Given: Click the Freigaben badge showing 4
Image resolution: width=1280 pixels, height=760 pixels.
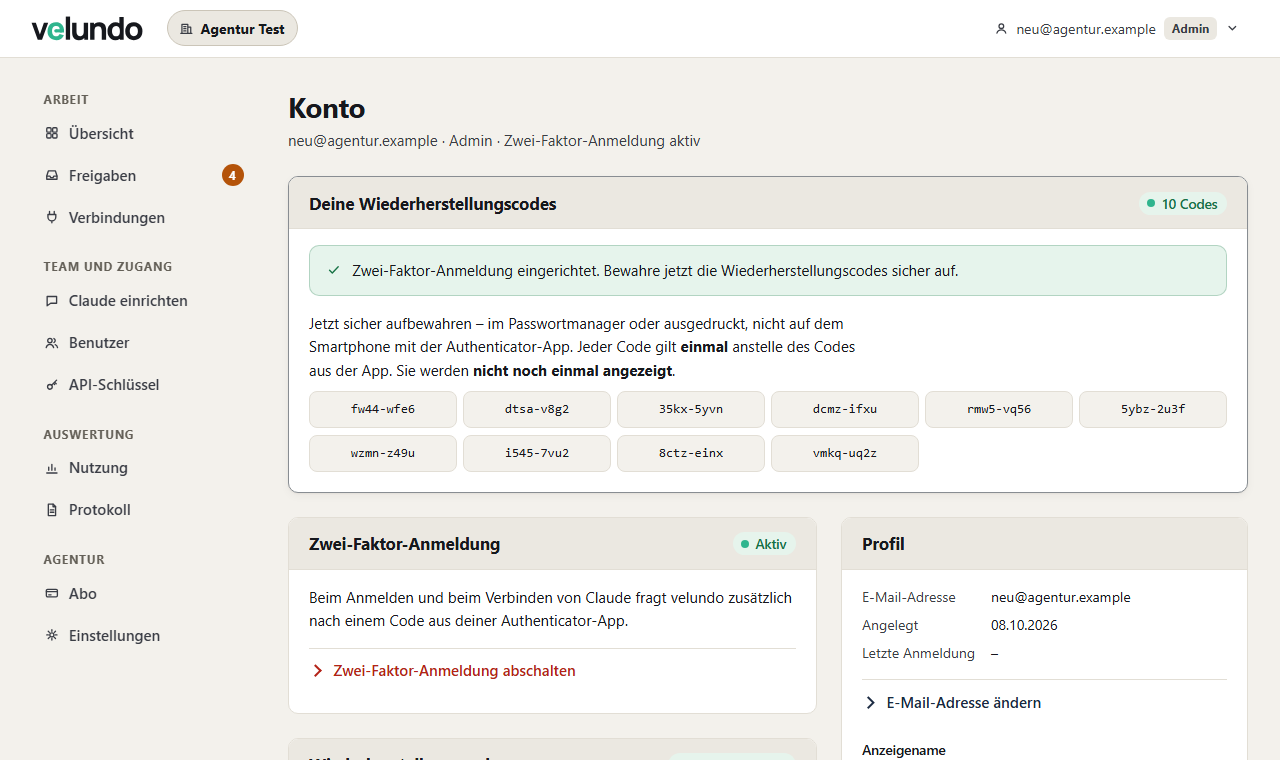Looking at the screenshot, I should pyautogui.click(x=233, y=175).
